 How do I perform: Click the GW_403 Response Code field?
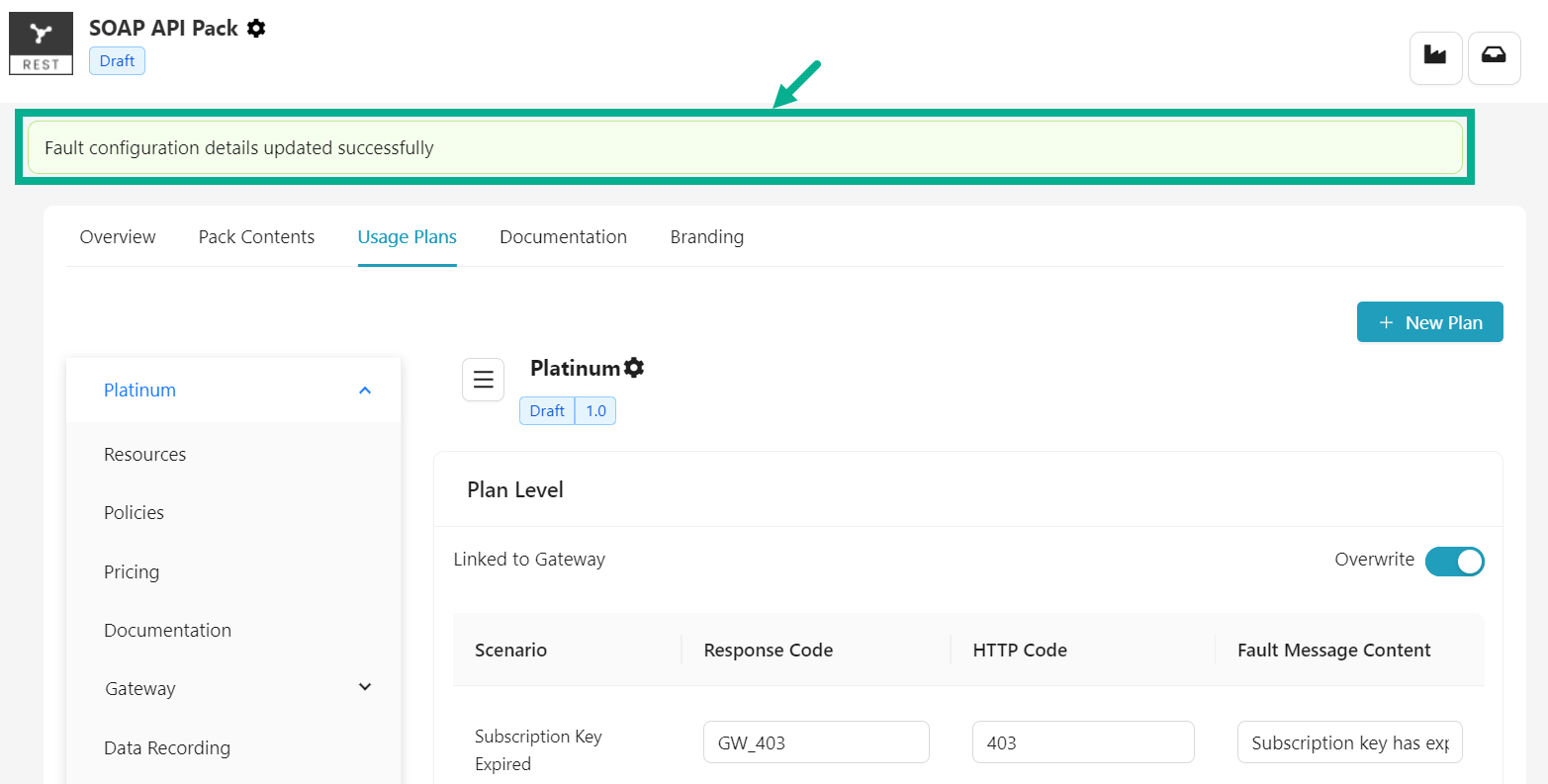(816, 742)
